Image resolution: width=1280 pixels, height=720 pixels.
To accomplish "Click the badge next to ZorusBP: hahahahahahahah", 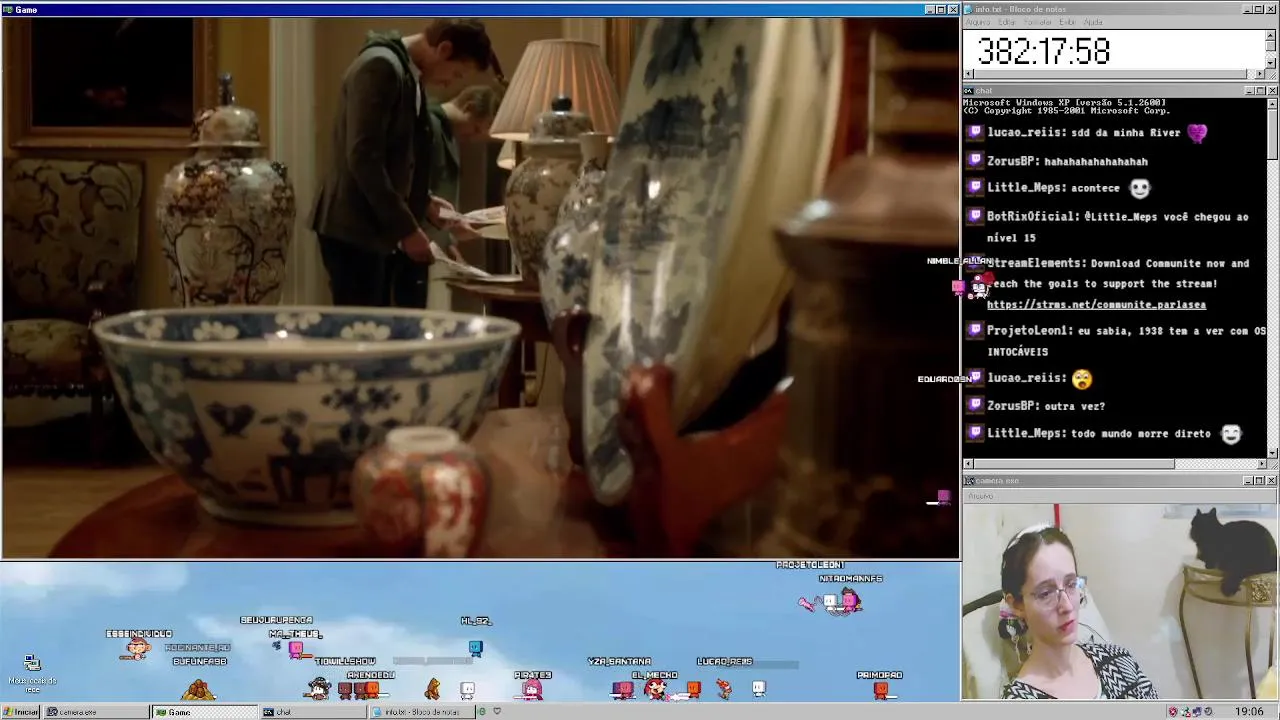I will coord(975,160).
